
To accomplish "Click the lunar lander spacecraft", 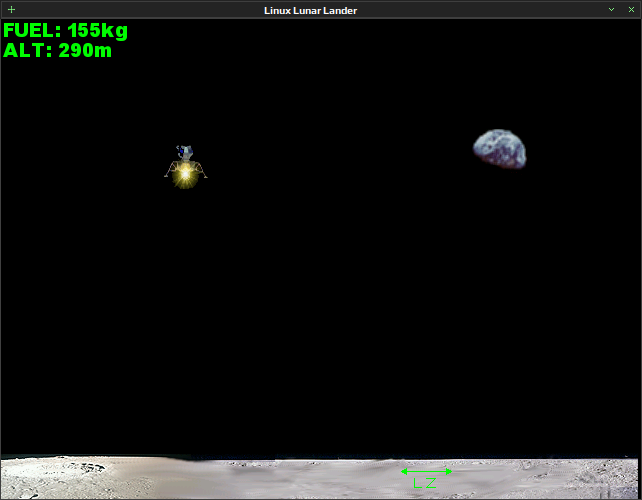I will tap(185, 167).
